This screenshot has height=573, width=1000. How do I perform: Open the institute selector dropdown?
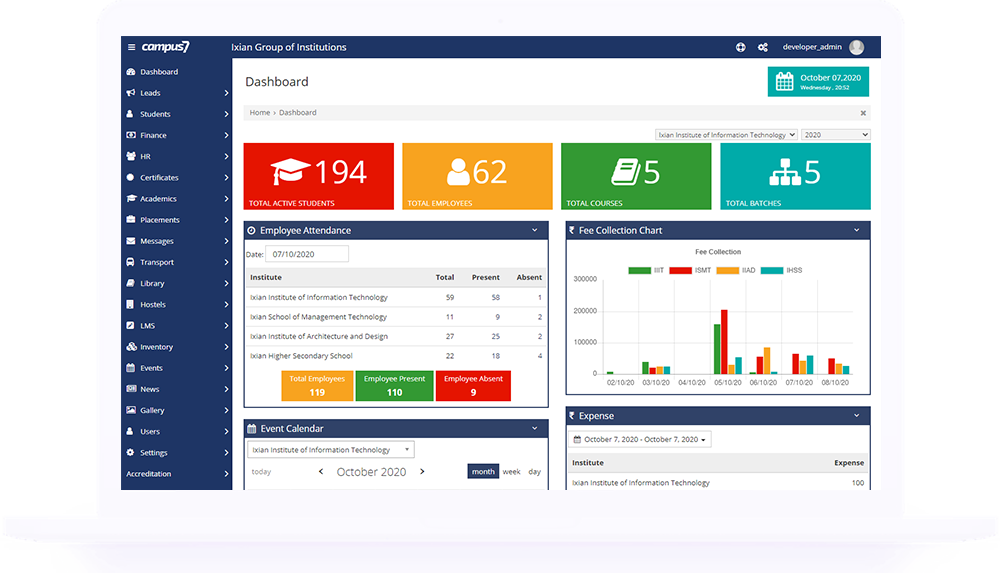tap(726, 135)
